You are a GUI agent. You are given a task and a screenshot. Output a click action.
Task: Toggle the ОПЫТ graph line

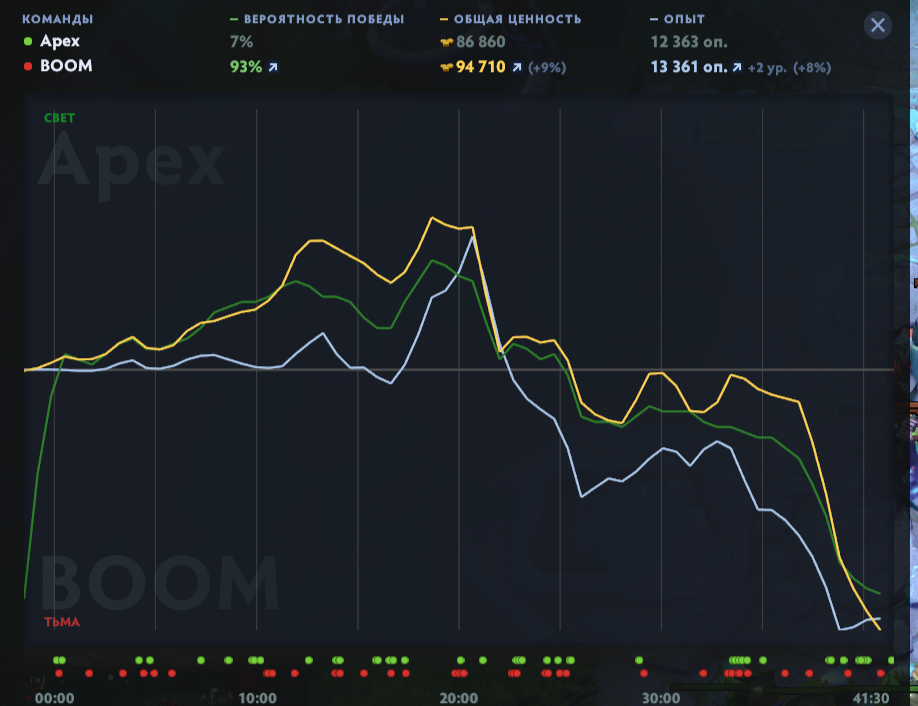click(677, 19)
